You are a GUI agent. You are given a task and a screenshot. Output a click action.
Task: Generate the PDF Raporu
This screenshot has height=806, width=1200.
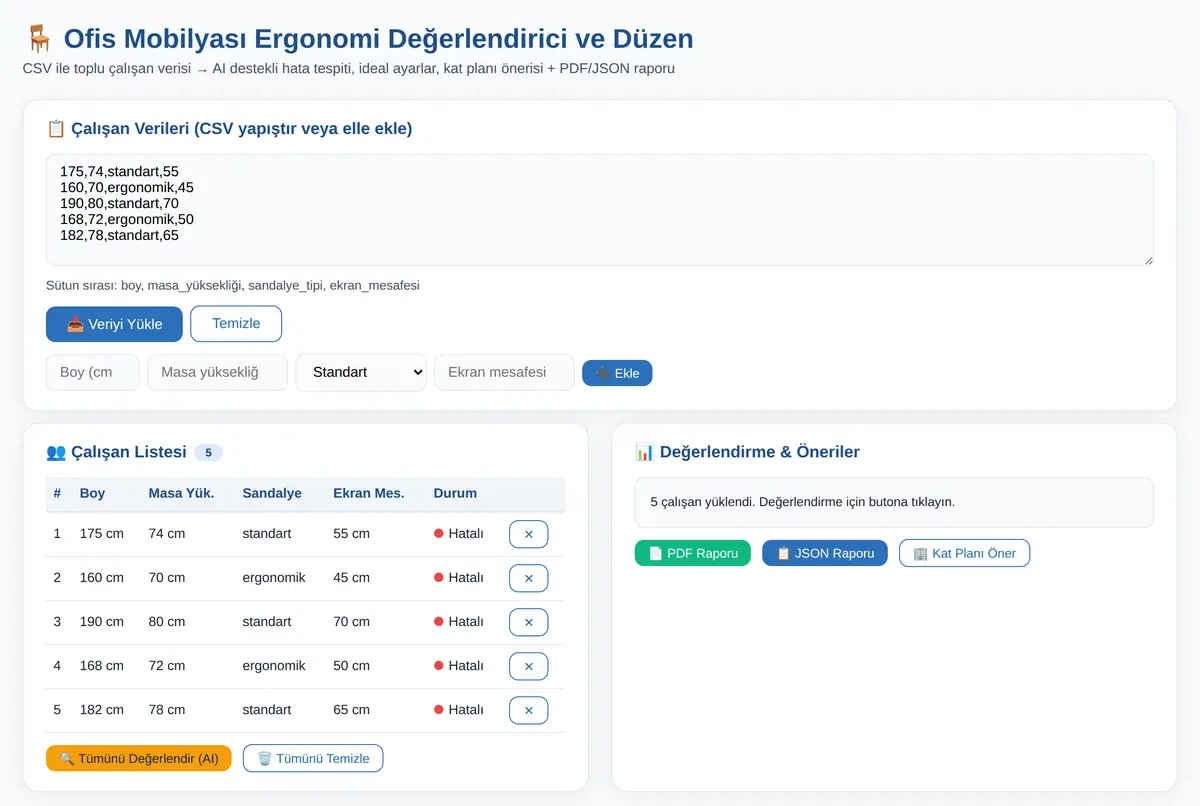693,553
